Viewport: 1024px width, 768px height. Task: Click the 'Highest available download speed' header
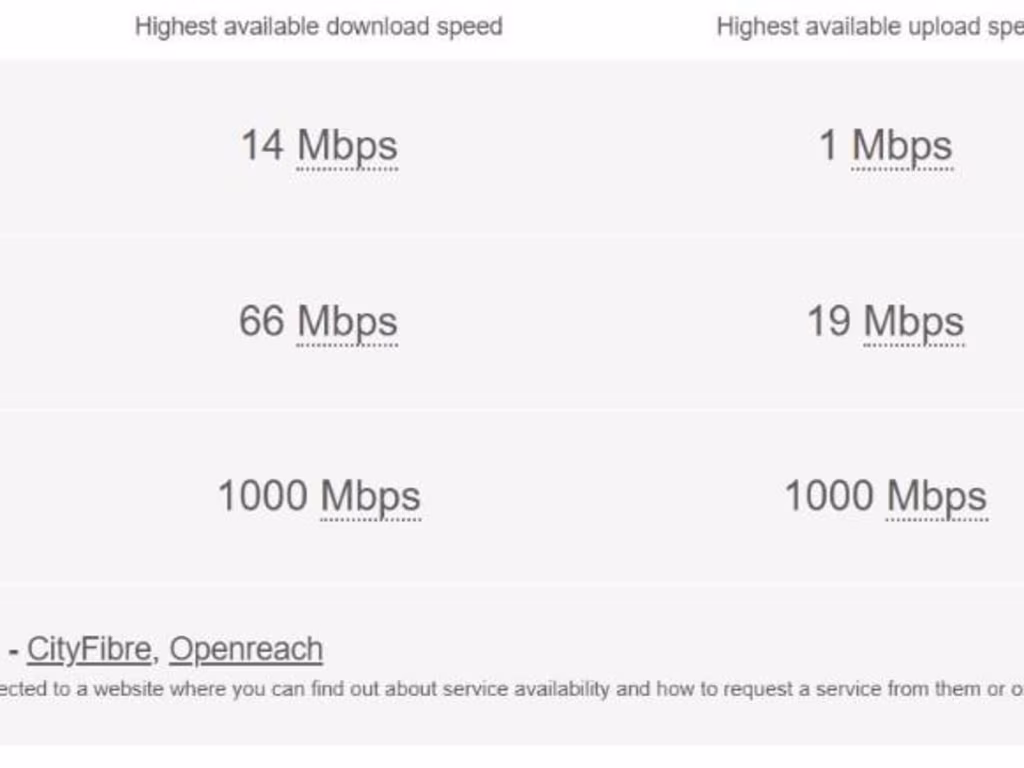[318, 27]
